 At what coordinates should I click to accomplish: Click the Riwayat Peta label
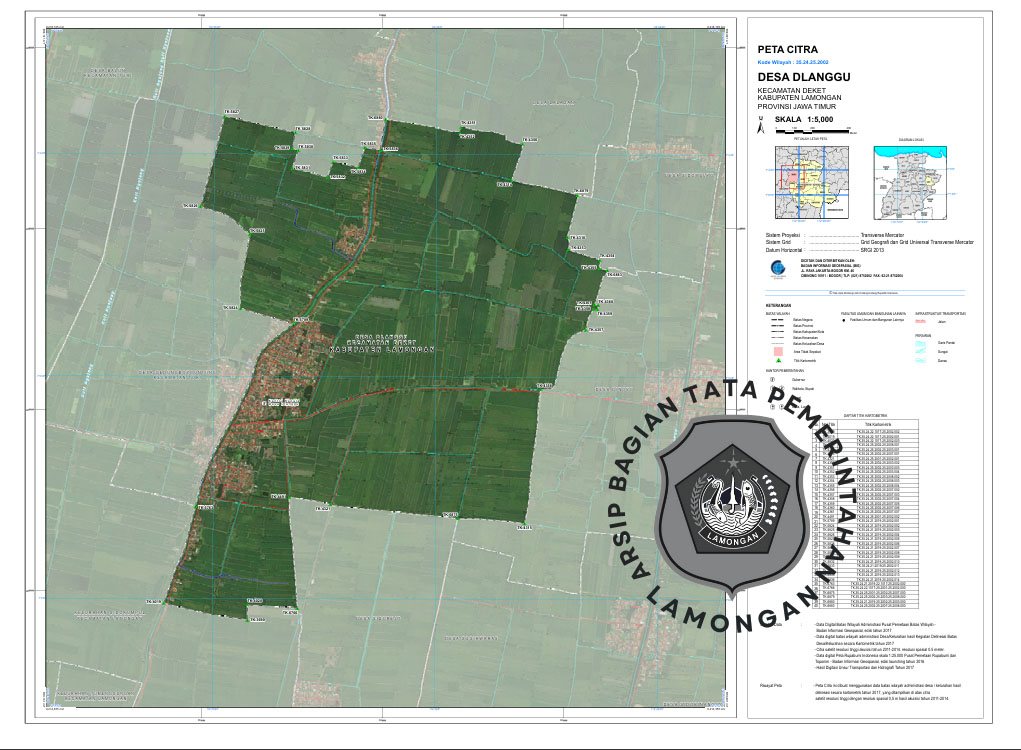(769, 685)
